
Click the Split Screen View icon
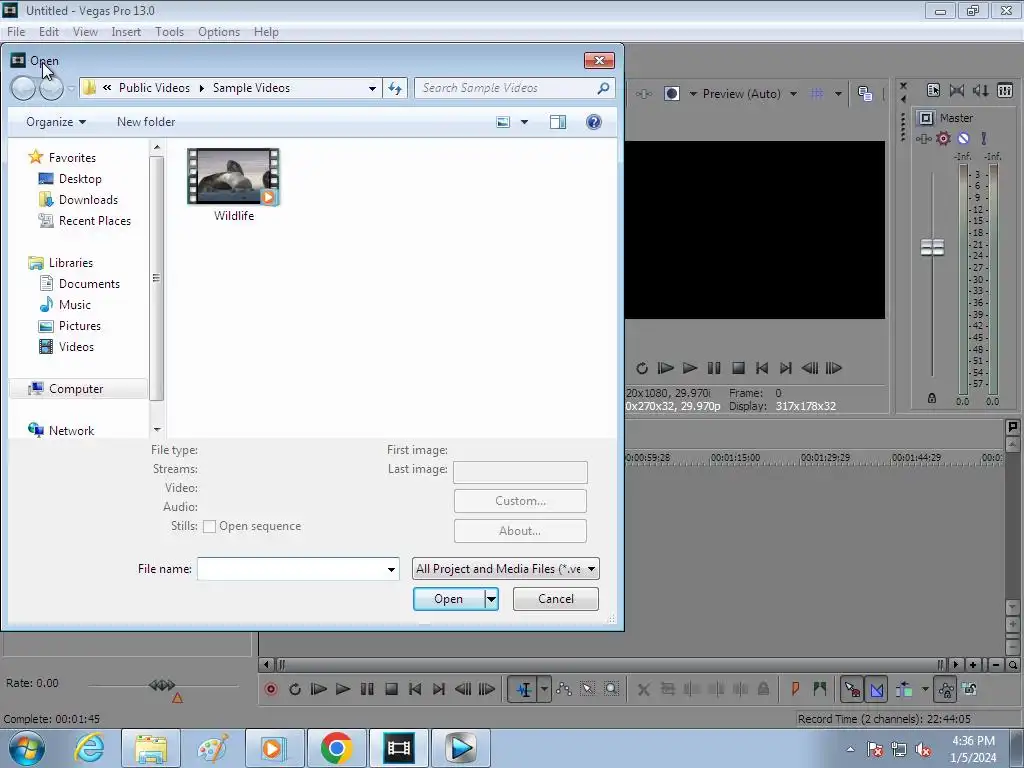pyautogui.click(x=671, y=94)
